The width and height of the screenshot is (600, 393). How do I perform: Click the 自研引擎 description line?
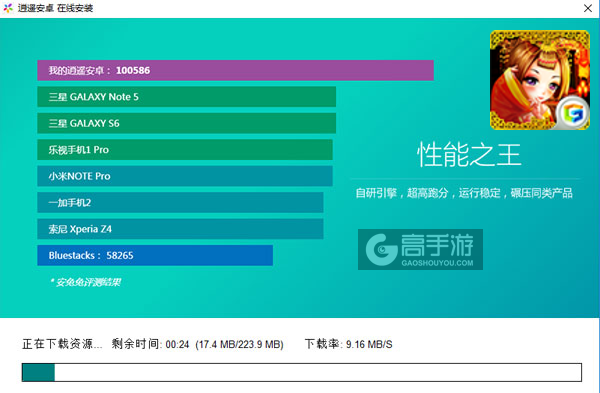[464, 193]
